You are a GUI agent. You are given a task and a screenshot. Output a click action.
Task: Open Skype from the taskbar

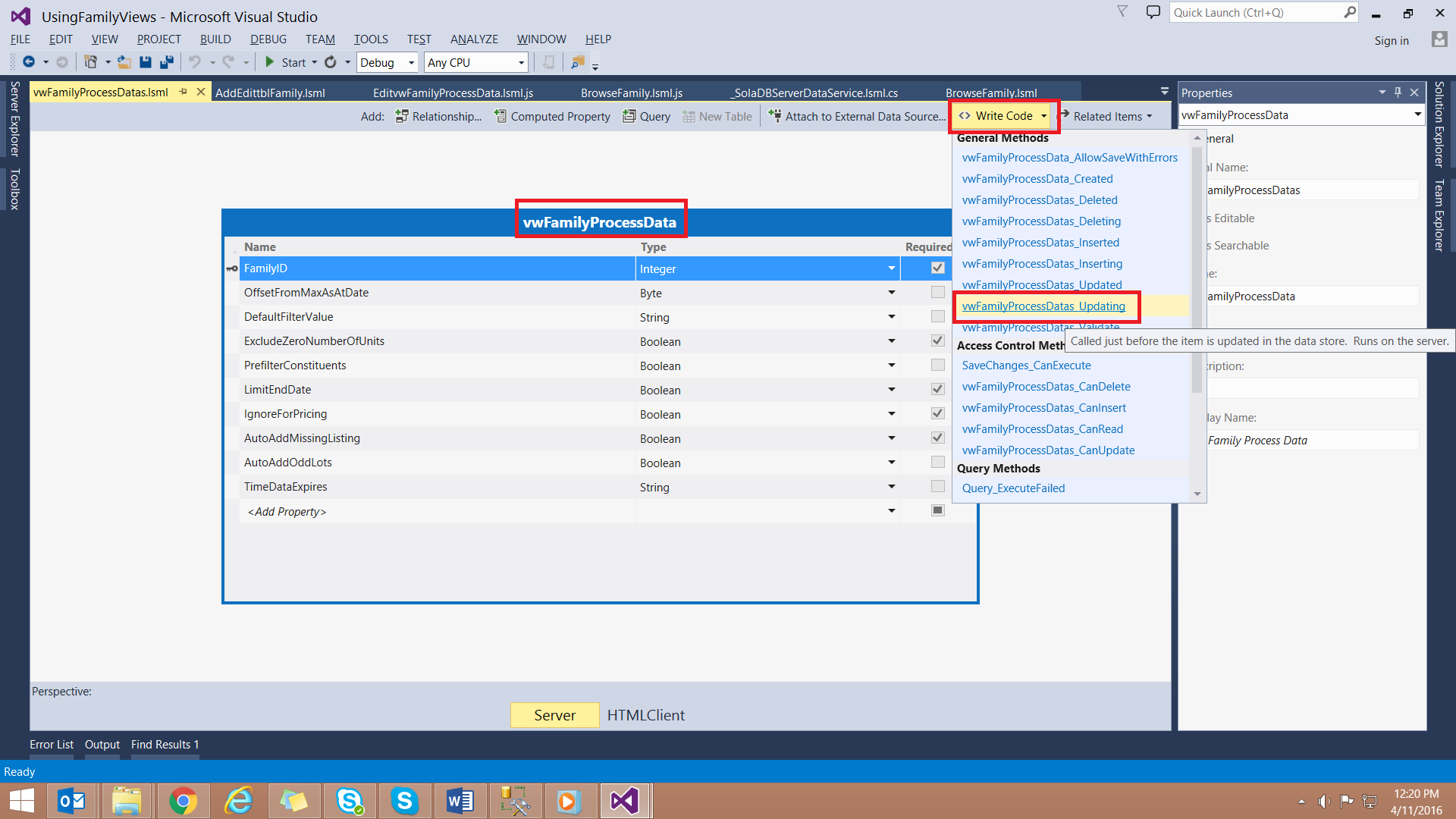(x=404, y=801)
